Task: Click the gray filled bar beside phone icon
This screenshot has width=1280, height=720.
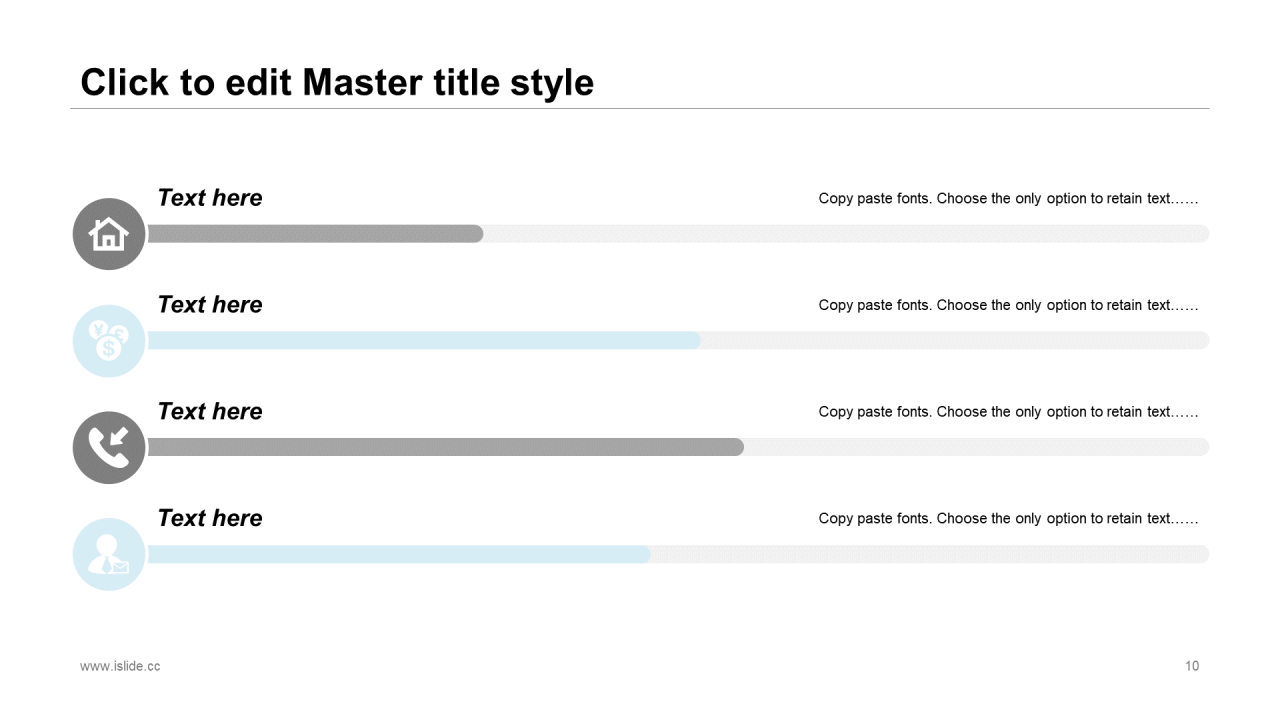Action: [x=445, y=447]
